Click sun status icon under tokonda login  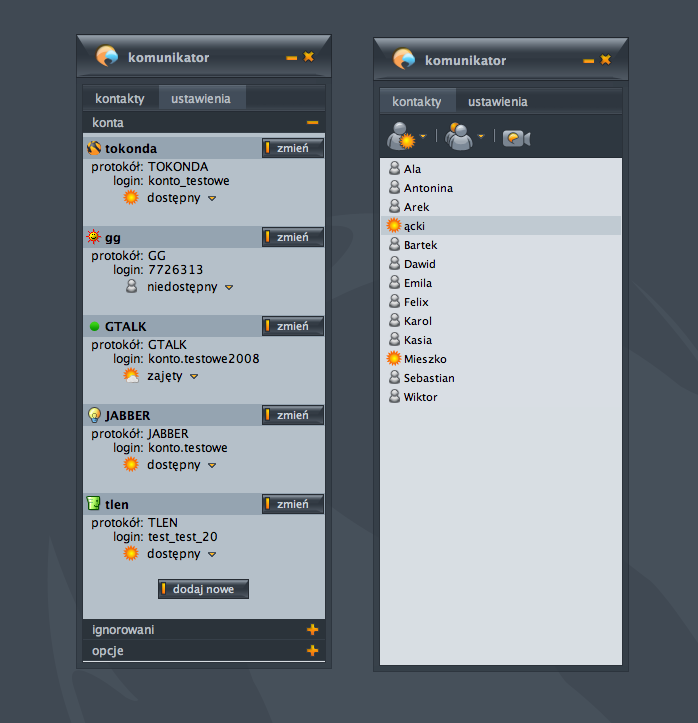pos(131,197)
